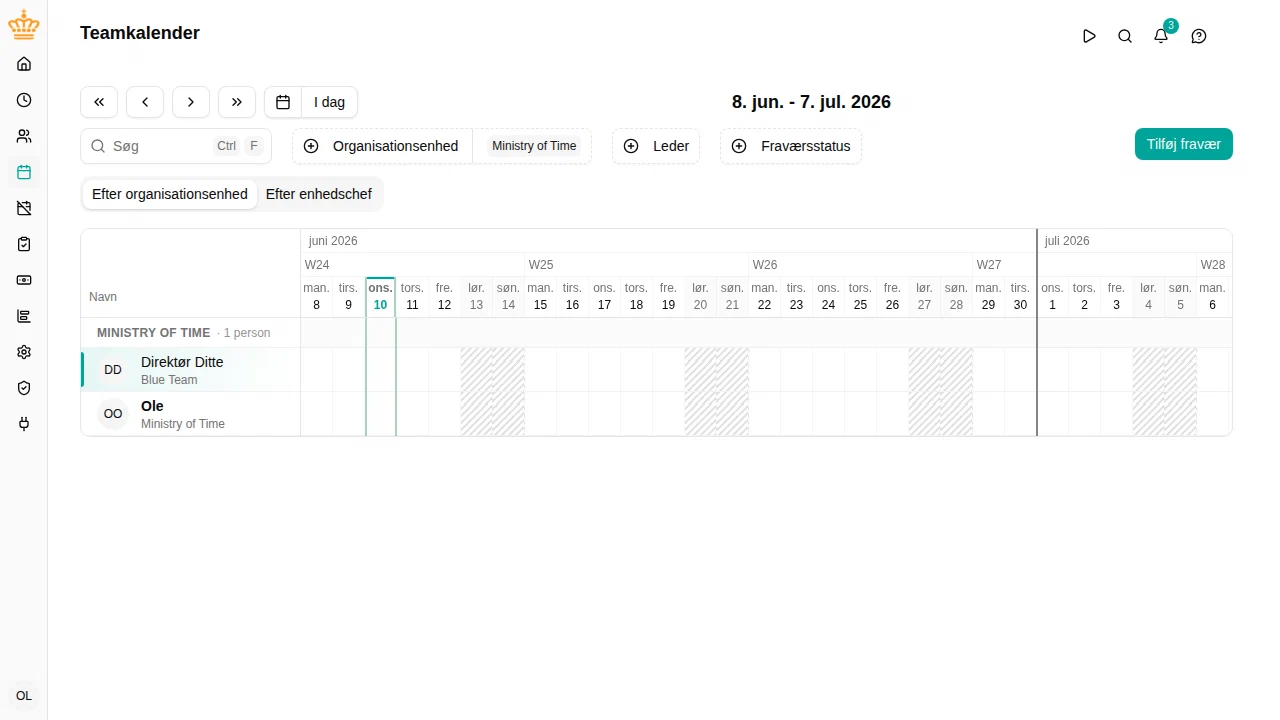Open the plug integrations icon in sidebar

pyautogui.click(x=24, y=424)
